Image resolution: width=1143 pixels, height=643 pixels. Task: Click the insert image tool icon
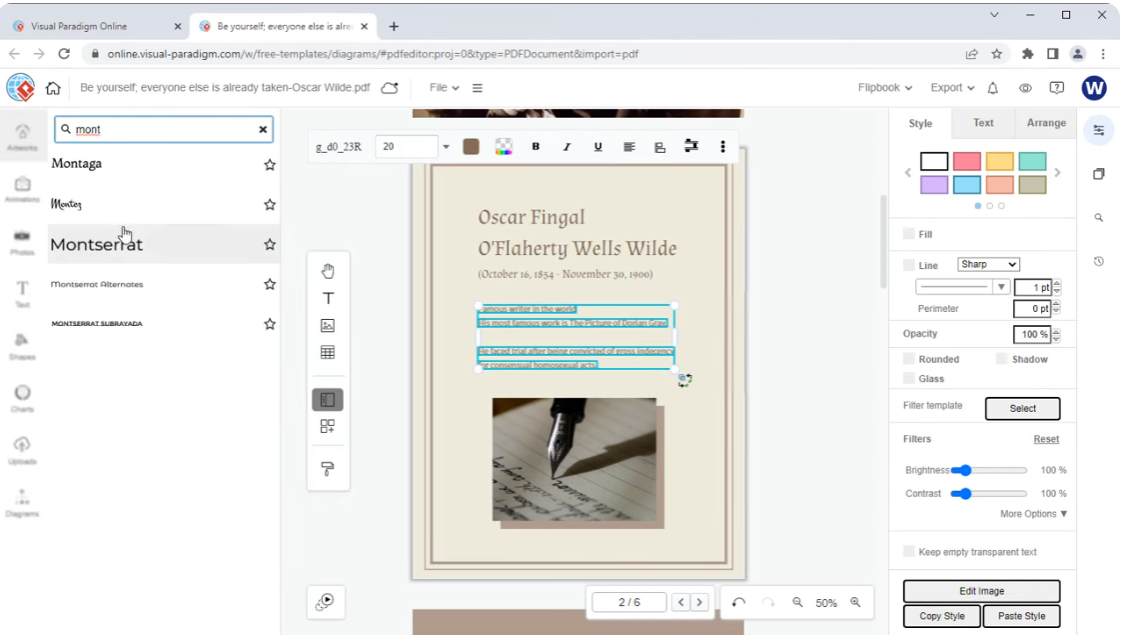[328, 325]
